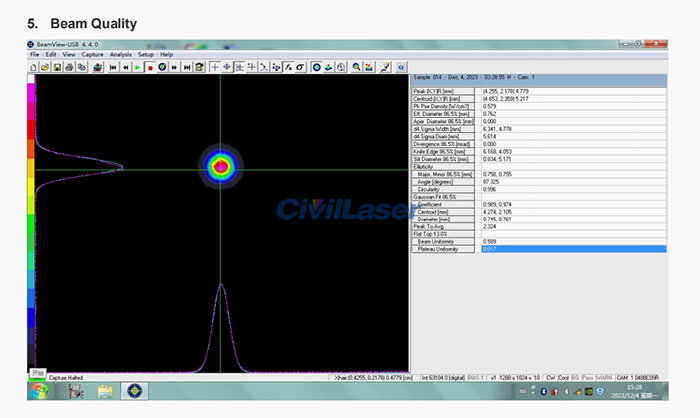Click the Peak To Avg value 2.324
700x418 pixels.
click(x=489, y=226)
